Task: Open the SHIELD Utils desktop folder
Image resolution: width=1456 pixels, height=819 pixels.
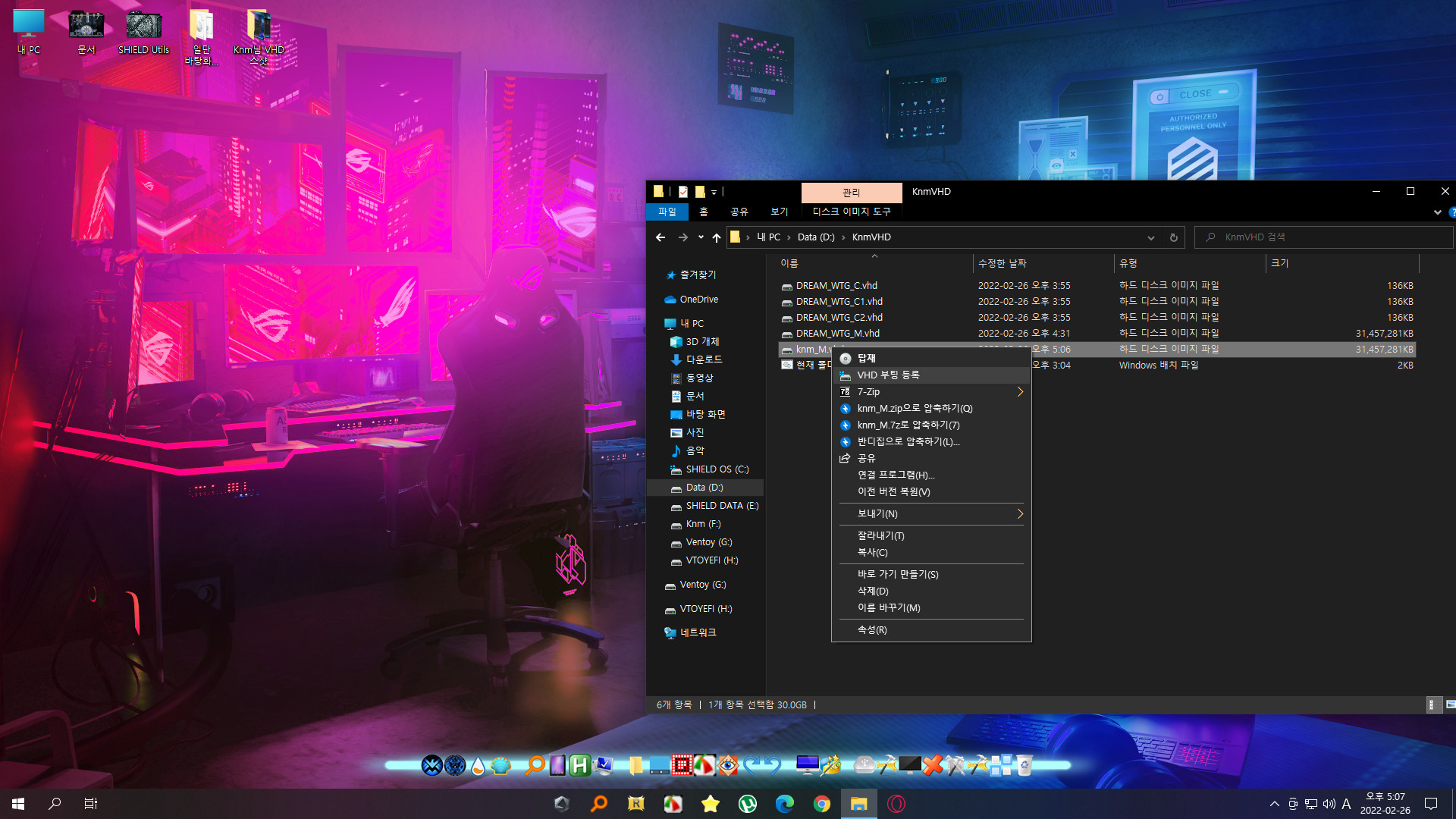Action: pyautogui.click(x=143, y=33)
